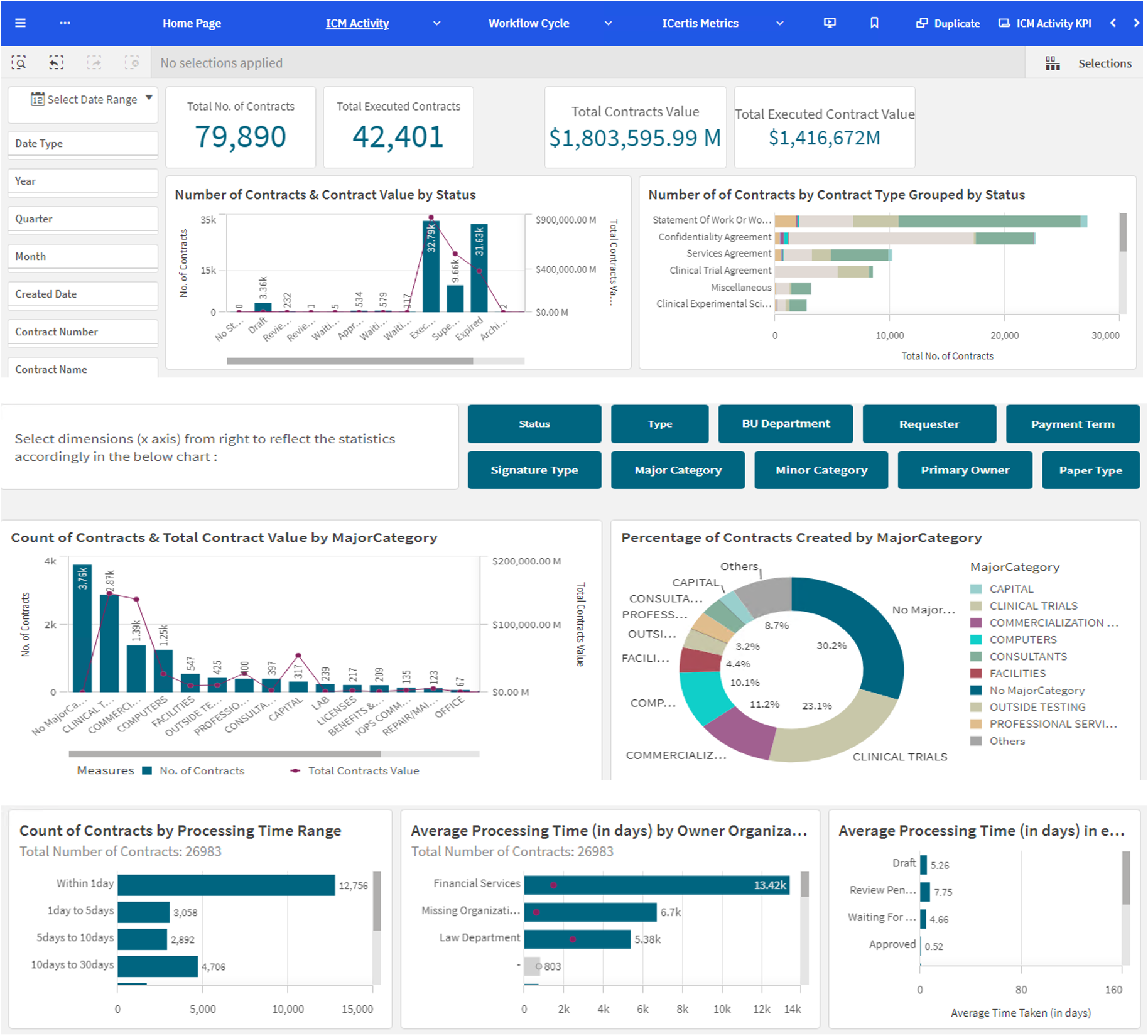This screenshot has width=1148, height=1036.
Task: Expand the Workflow Cycle dropdown arrow
Action: click(x=608, y=23)
